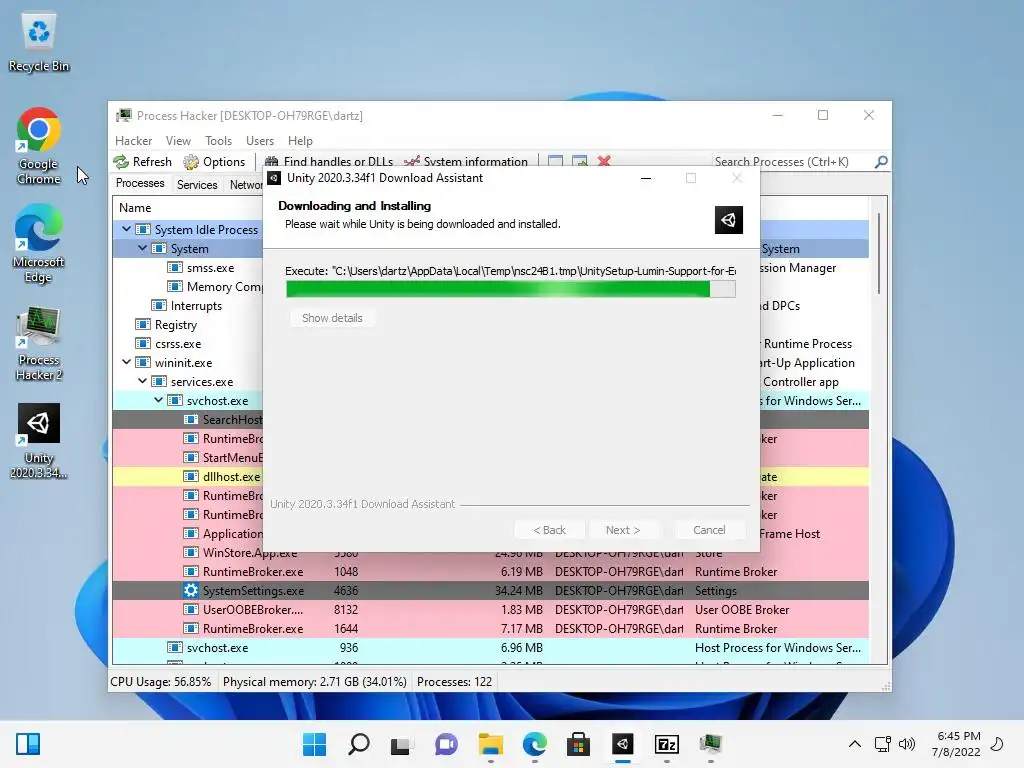Open the Google Chrome desktop shortcut

39,146
